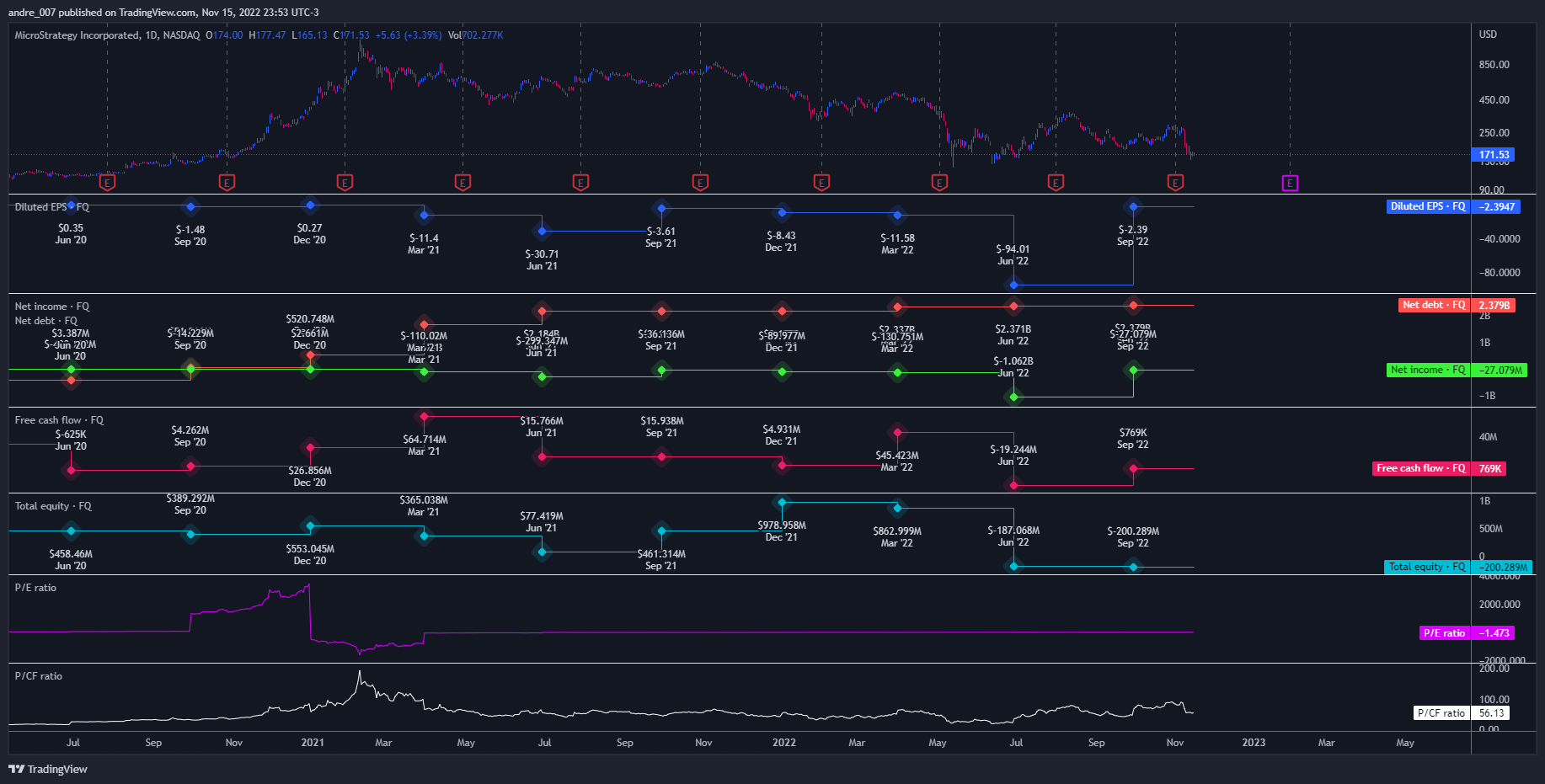Click the Net income · FQ pane title
The image size is (1545, 784).
(51, 307)
